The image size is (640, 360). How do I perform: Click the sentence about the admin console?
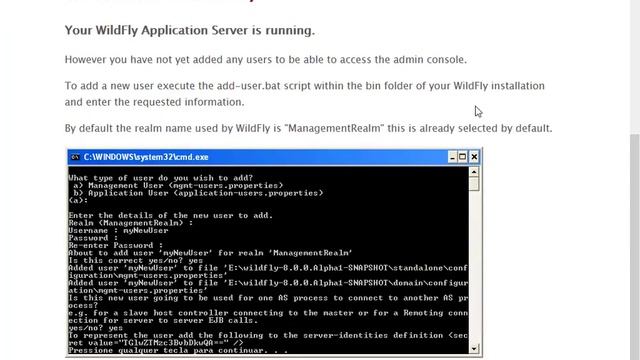pyautogui.click(x=266, y=60)
